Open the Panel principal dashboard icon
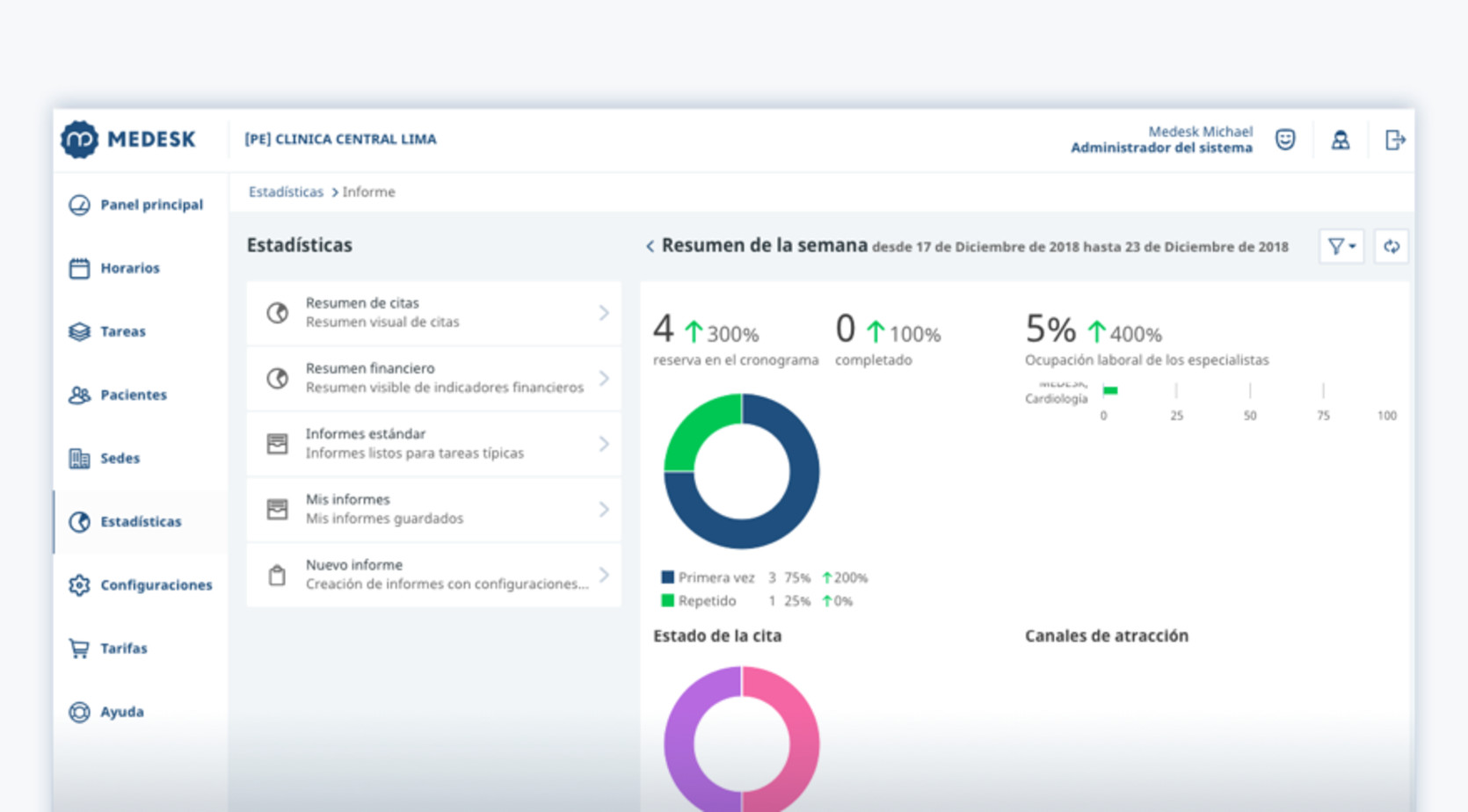 click(x=79, y=205)
